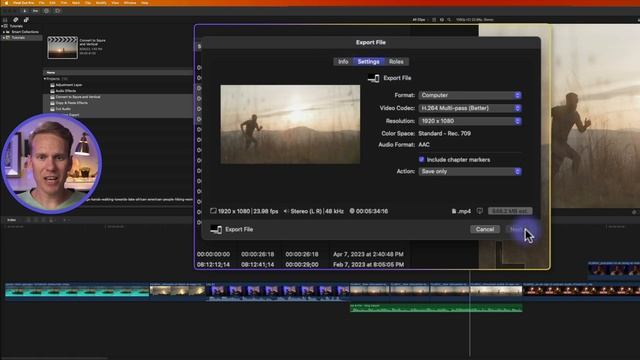
Task: Show the Titles and Generators sidebar icon
Action: tap(26, 20)
